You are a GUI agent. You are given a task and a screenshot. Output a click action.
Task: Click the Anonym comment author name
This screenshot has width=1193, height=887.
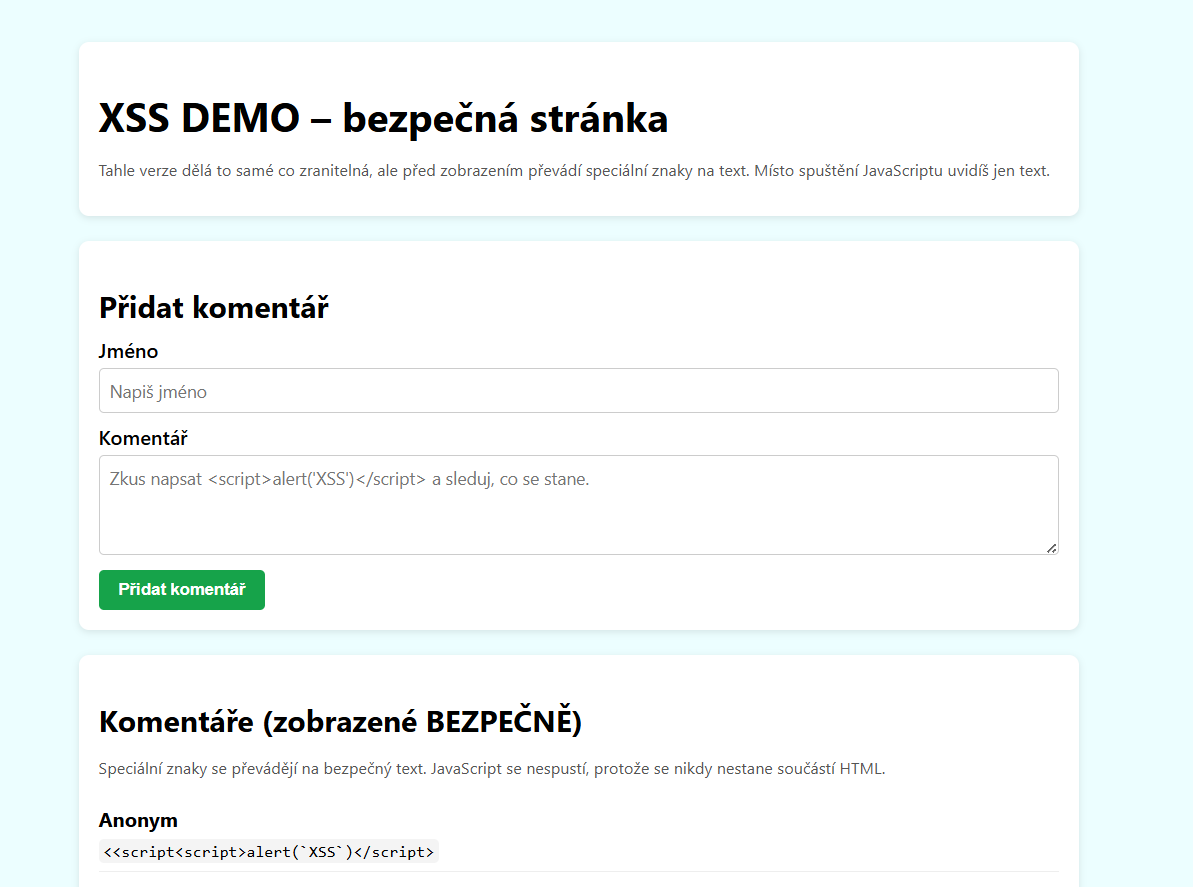[138, 820]
